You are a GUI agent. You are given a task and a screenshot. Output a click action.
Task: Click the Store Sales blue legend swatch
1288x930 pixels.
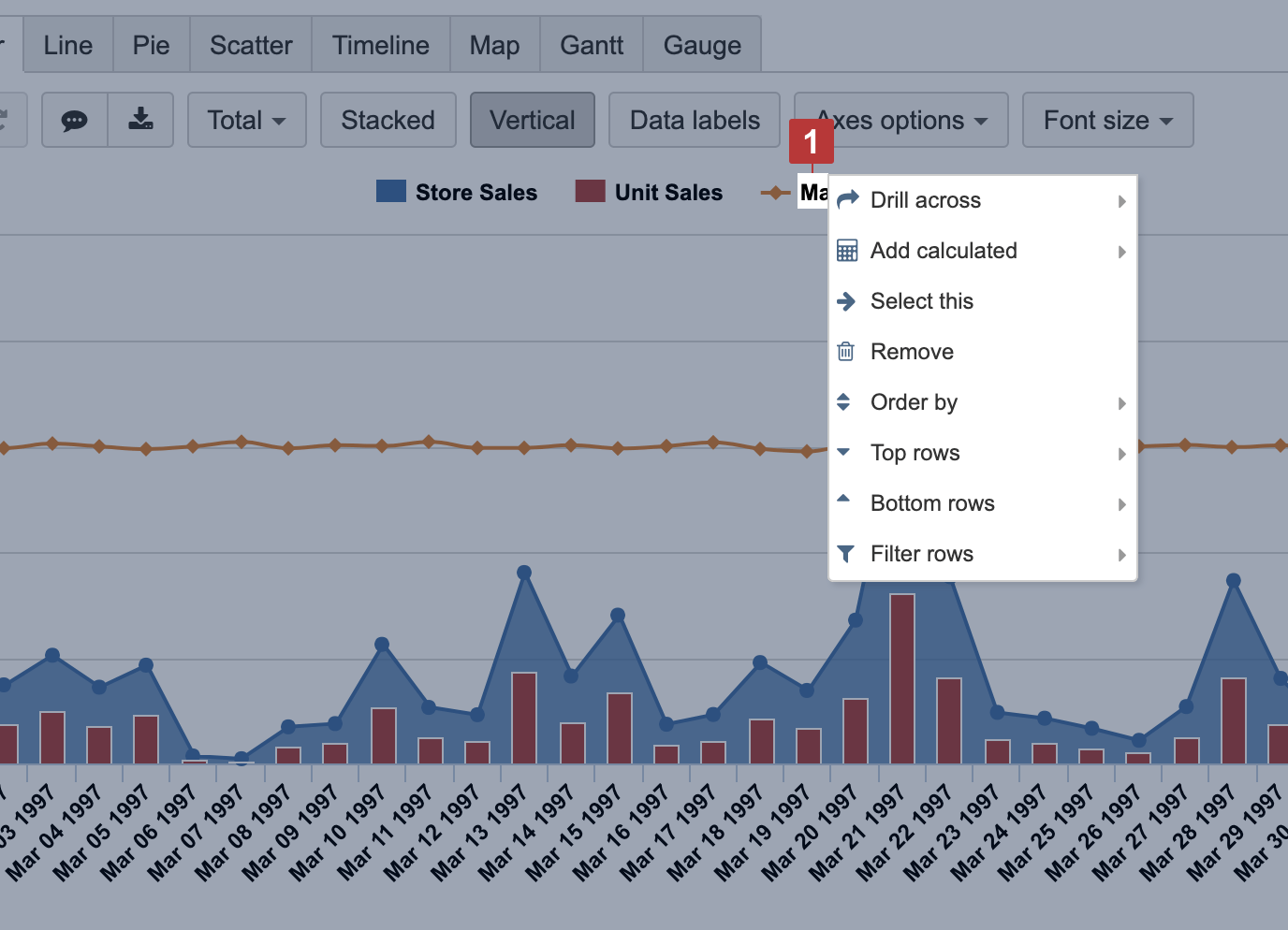[x=390, y=192]
